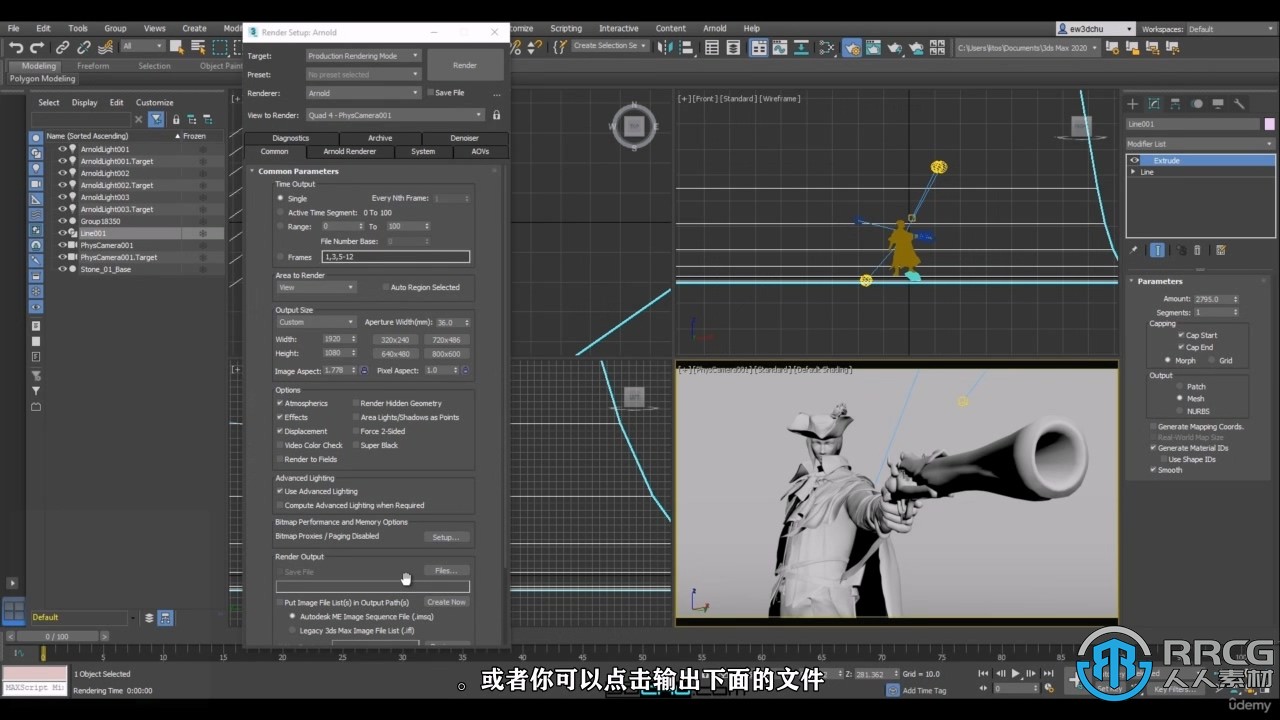Click the Create Now button
This screenshot has width=1280, height=720.
click(446, 602)
